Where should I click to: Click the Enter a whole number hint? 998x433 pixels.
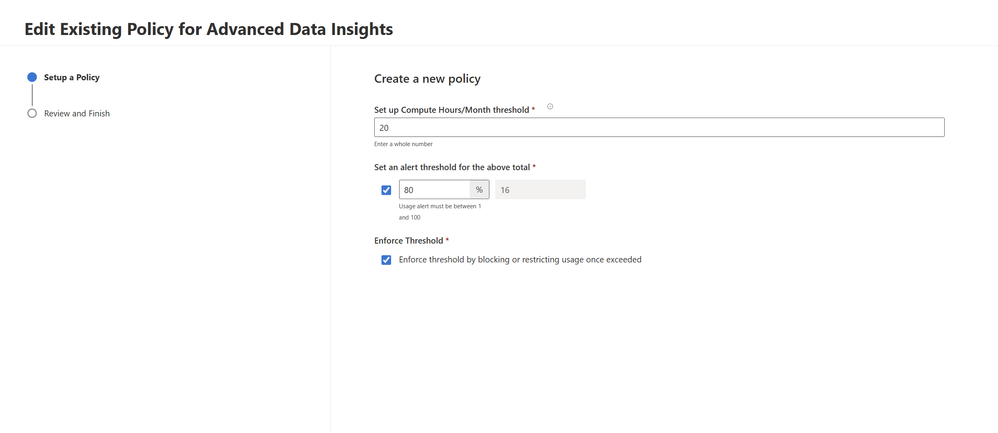click(403, 144)
